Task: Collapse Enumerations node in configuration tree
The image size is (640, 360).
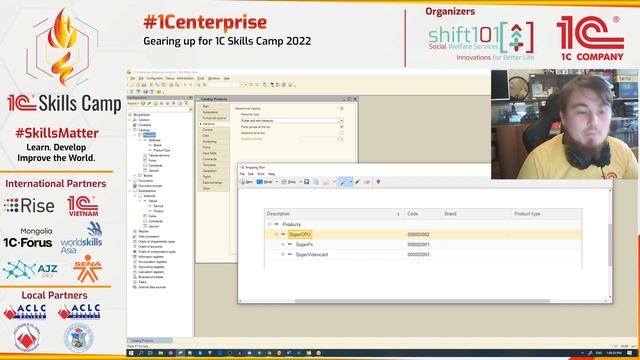Action: click(131, 191)
